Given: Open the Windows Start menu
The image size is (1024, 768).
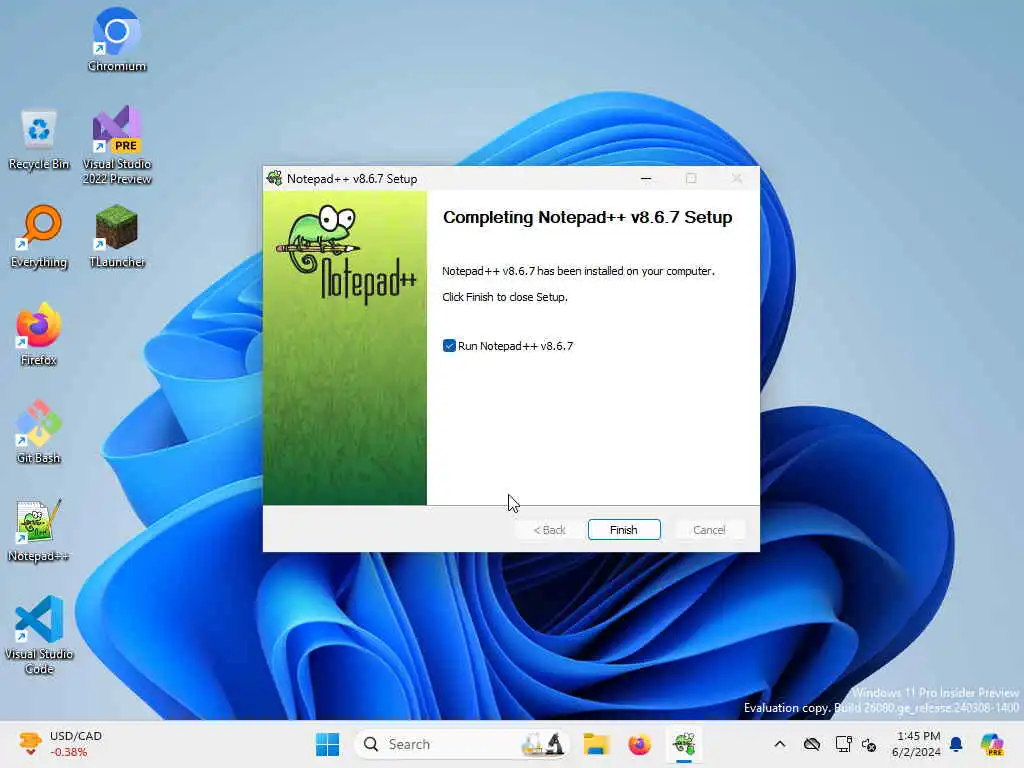Looking at the screenshot, I should 327,744.
